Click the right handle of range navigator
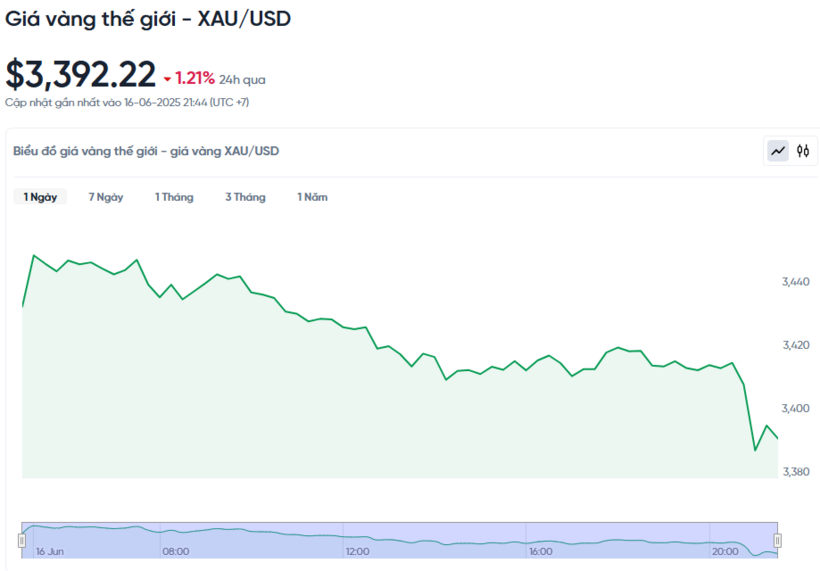Screen dimensions: 820x571 click(x=777, y=540)
